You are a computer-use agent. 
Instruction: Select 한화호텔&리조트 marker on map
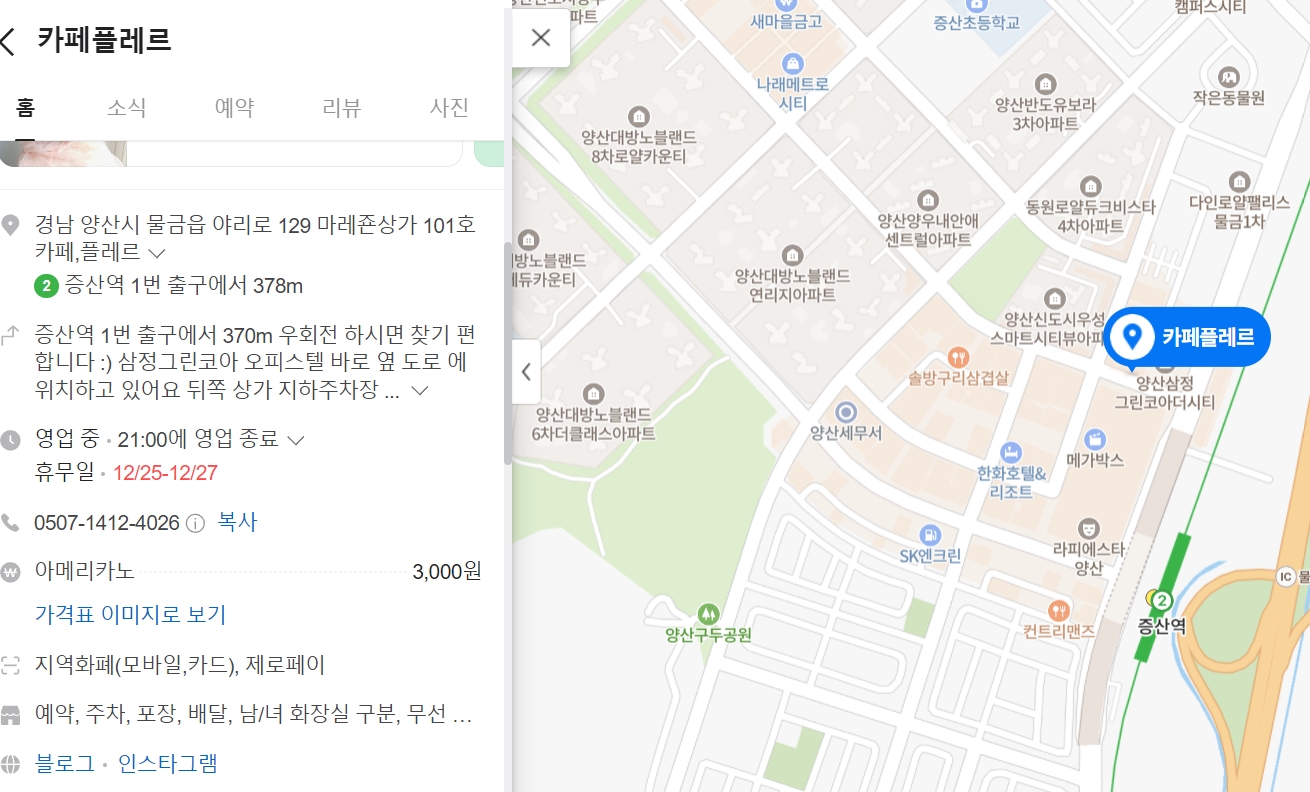pyautogui.click(x=1011, y=452)
